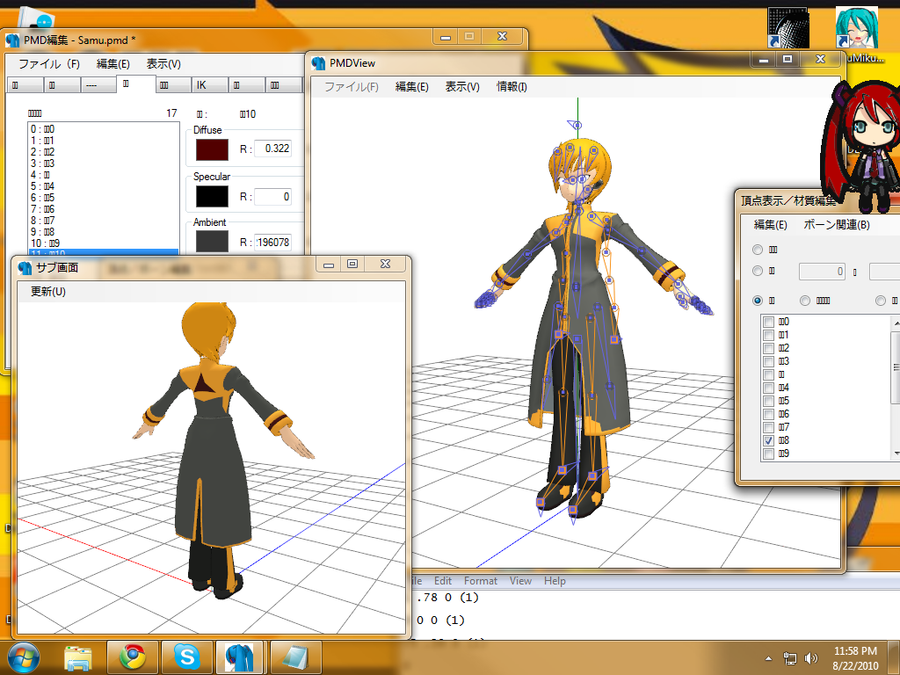Tick the checkbox labeled with number 6
900x675 pixels.
[x=769, y=414]
